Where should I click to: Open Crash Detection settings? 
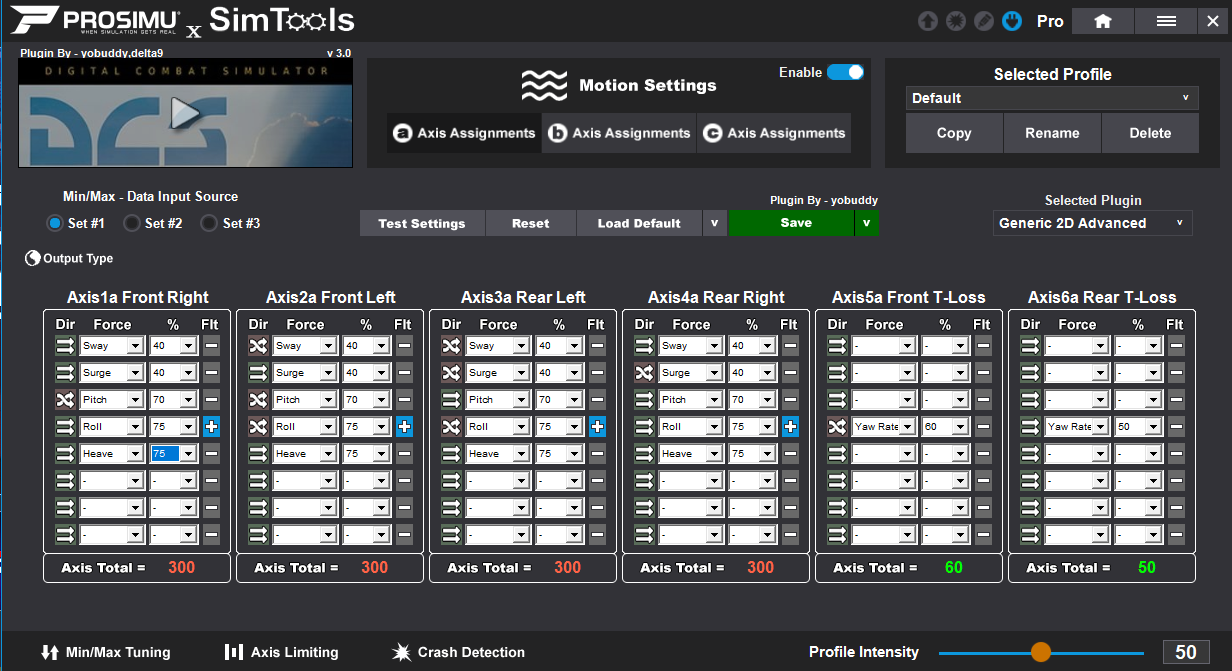point(458,652)
